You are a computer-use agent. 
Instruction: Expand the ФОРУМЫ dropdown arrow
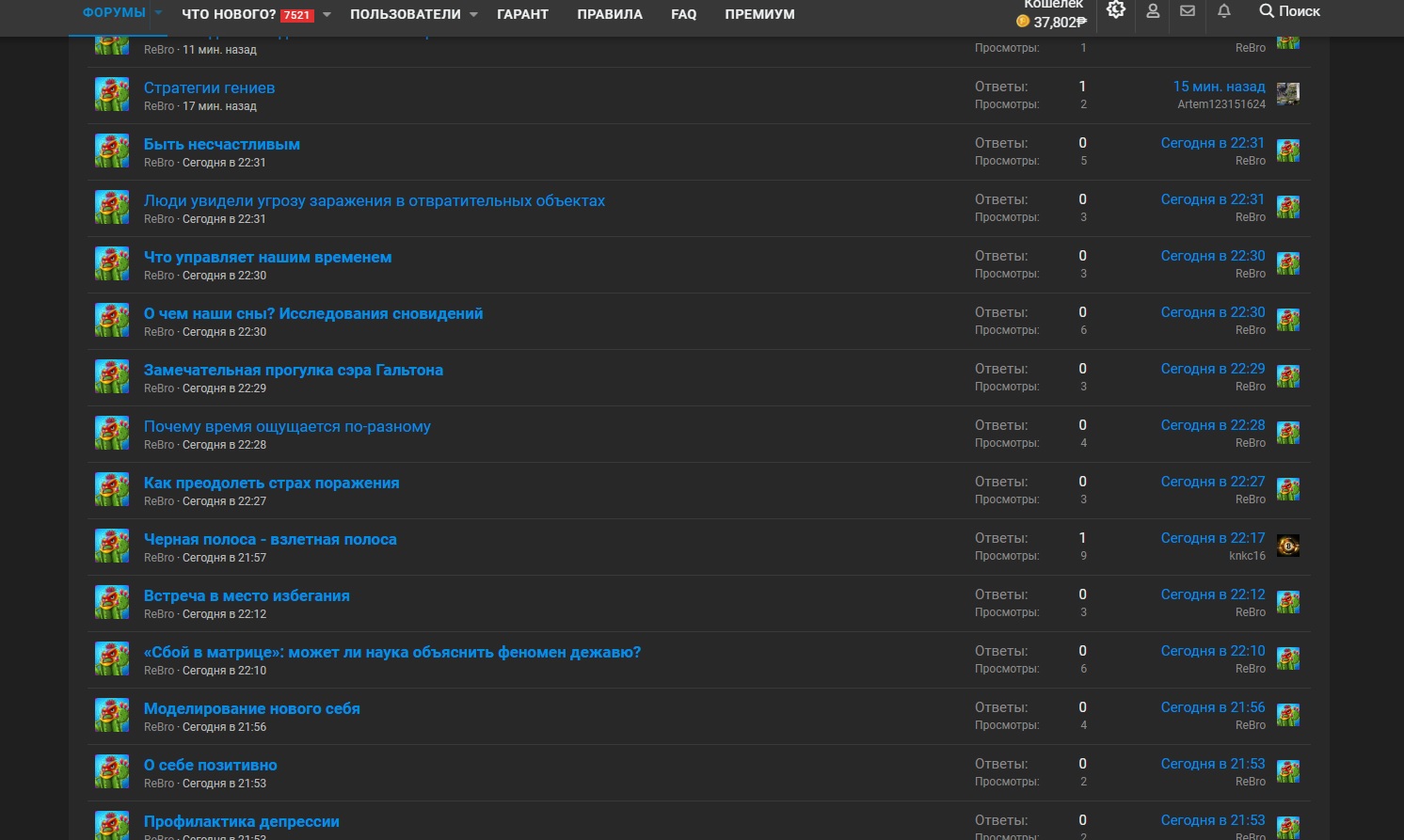[x=158, y=13]
